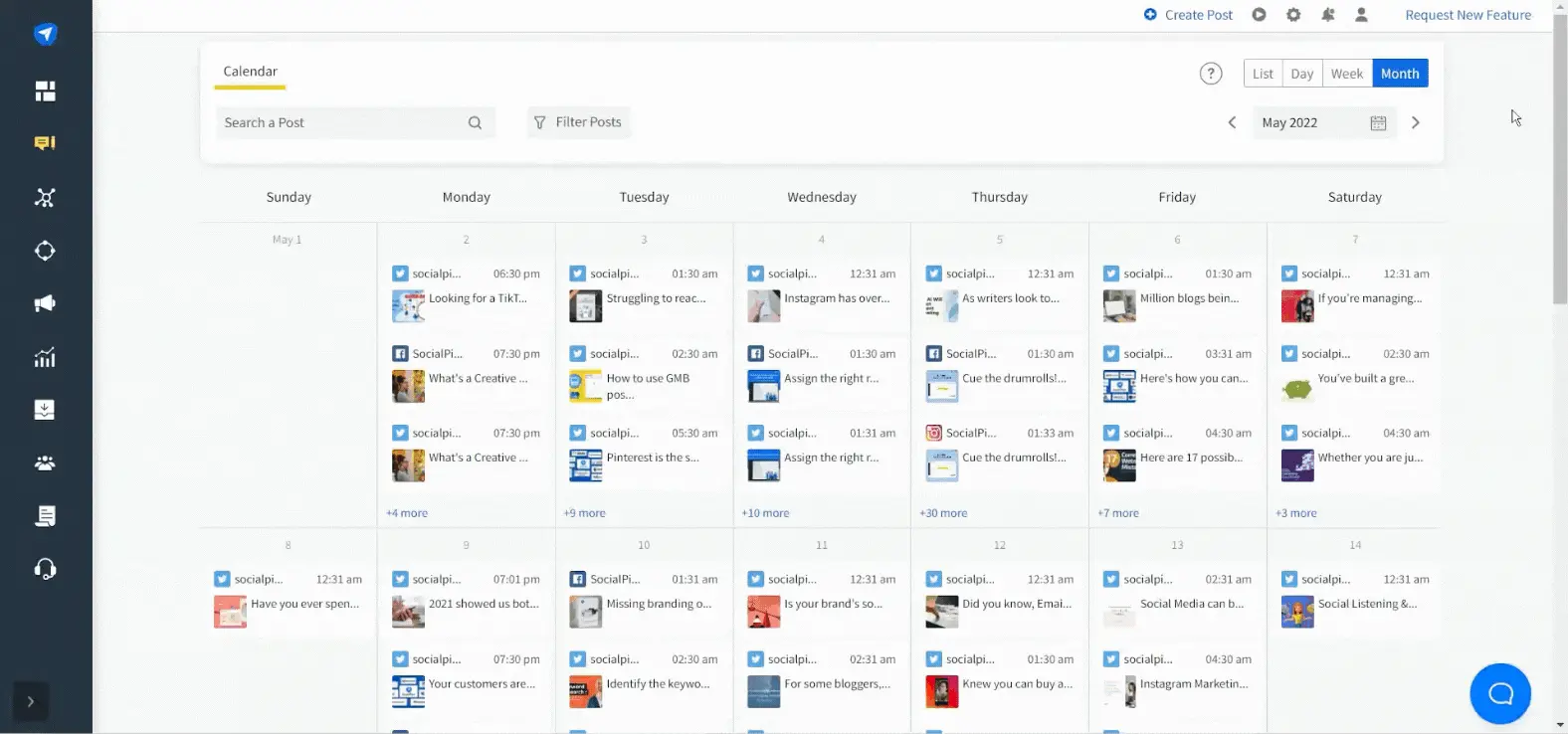Viewport: 1568px width, 734px height.
Task: Open the analytics bar chart sidebar icon
Action: tap(45, 358)
